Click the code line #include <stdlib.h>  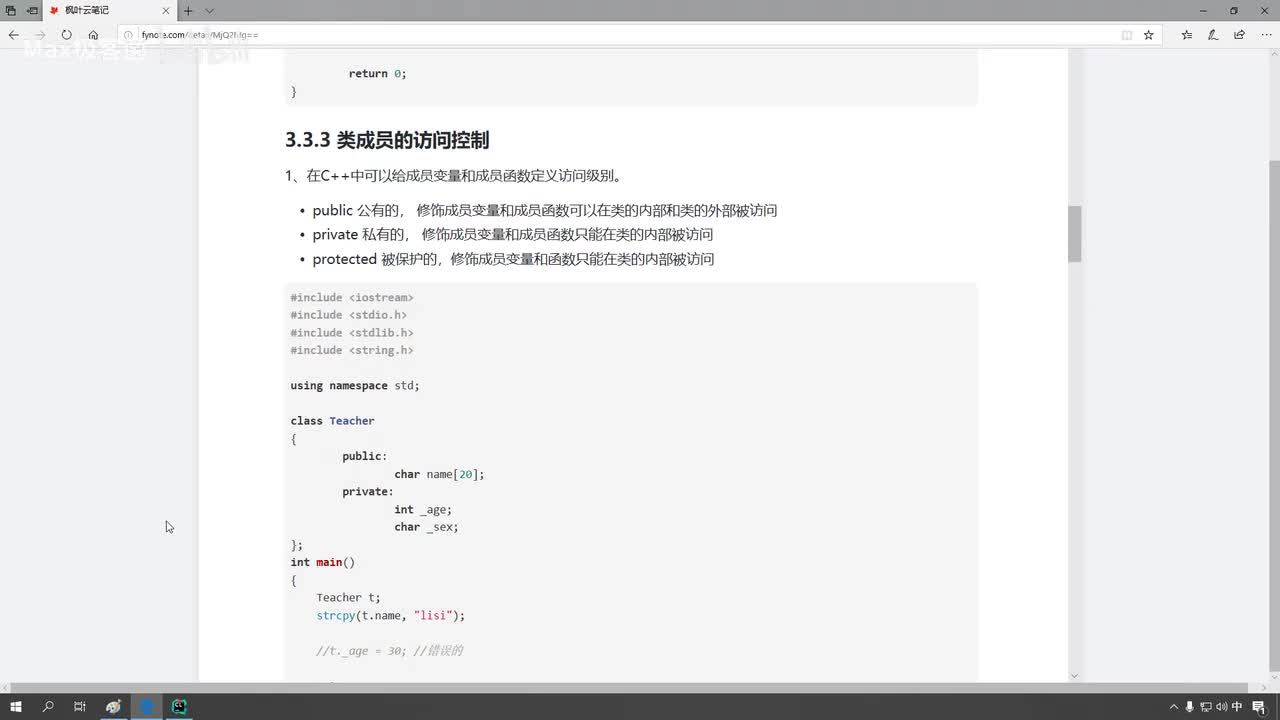(x=352, y=332)
